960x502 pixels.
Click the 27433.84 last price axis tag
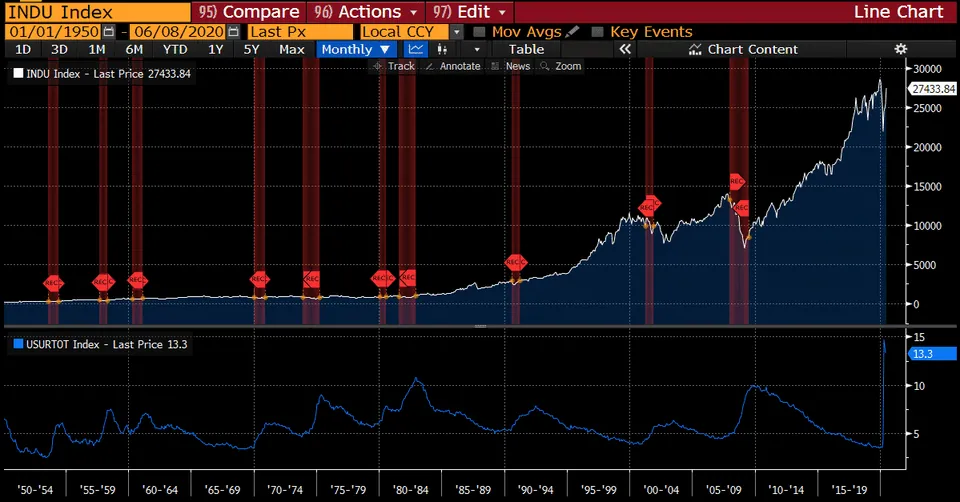[x=933, y=89]
